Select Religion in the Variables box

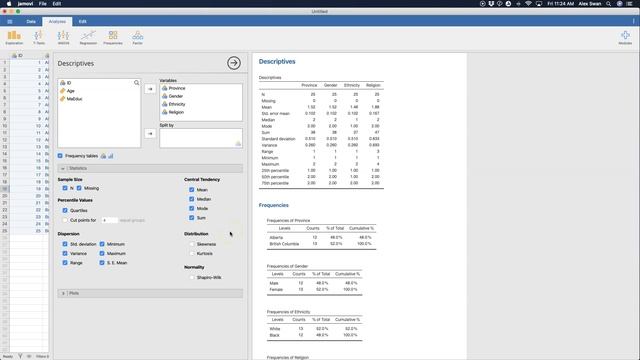176,112
